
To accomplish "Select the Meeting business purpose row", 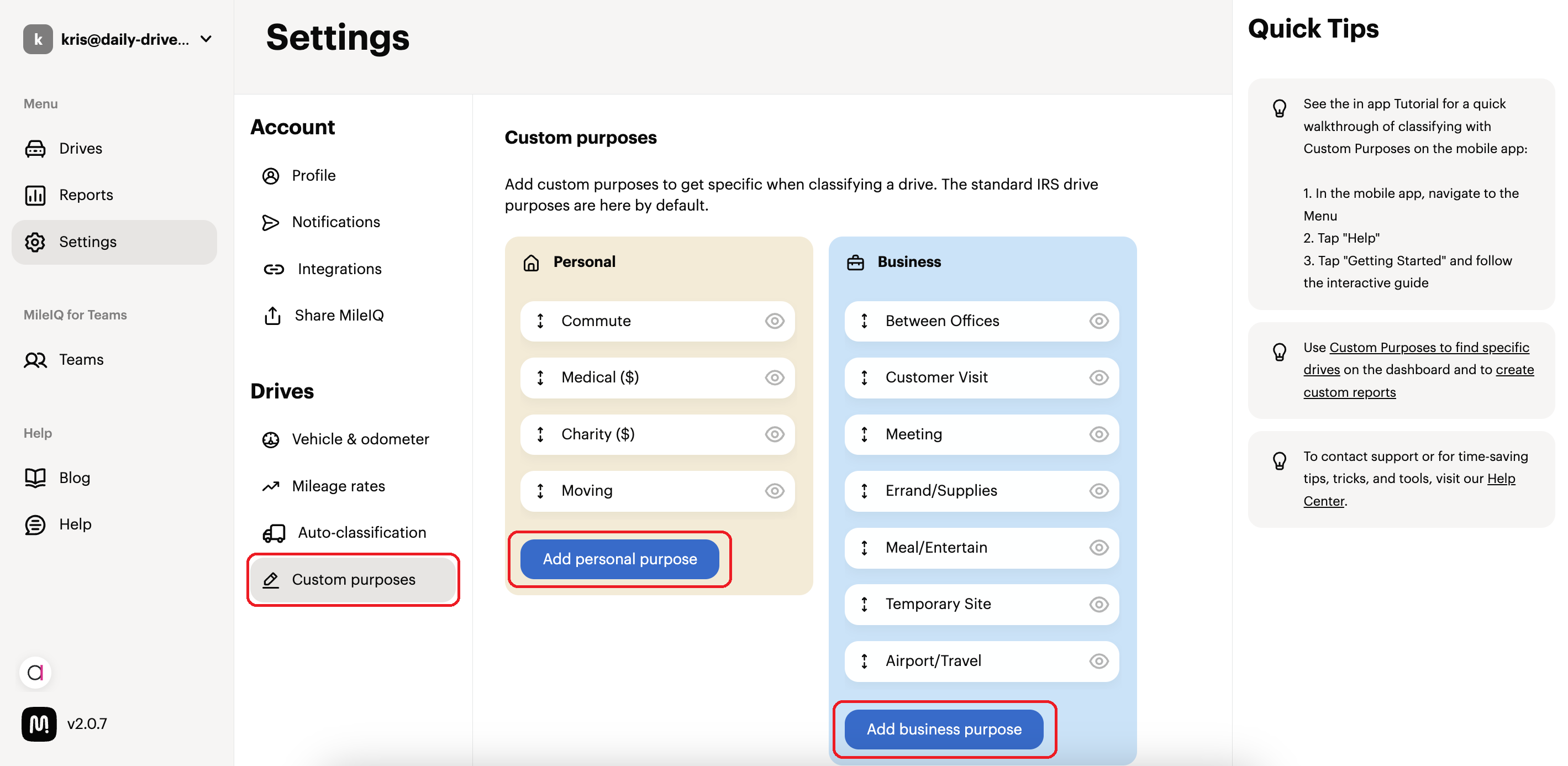I will (x=981, y=434).
